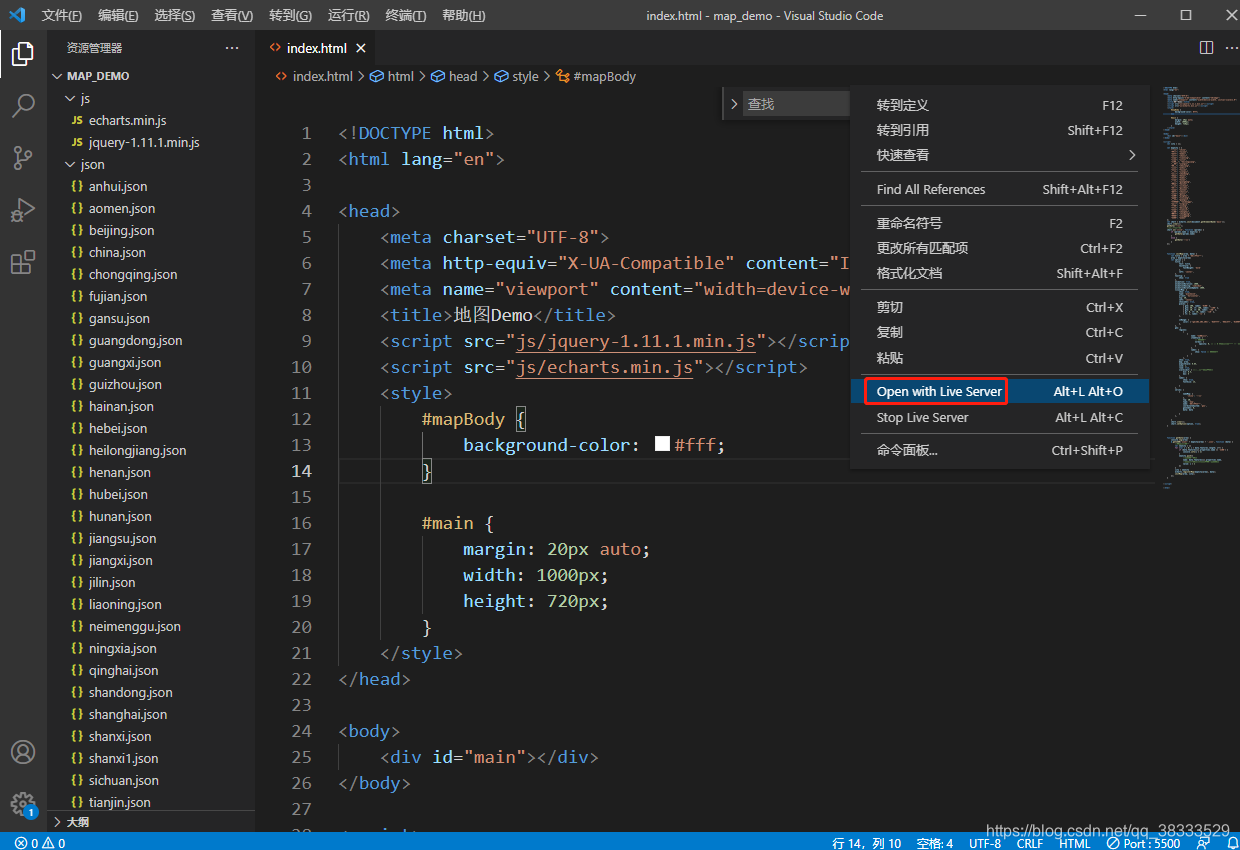
Task: Open the 运行(R) menu
Action: click(349, 16)
